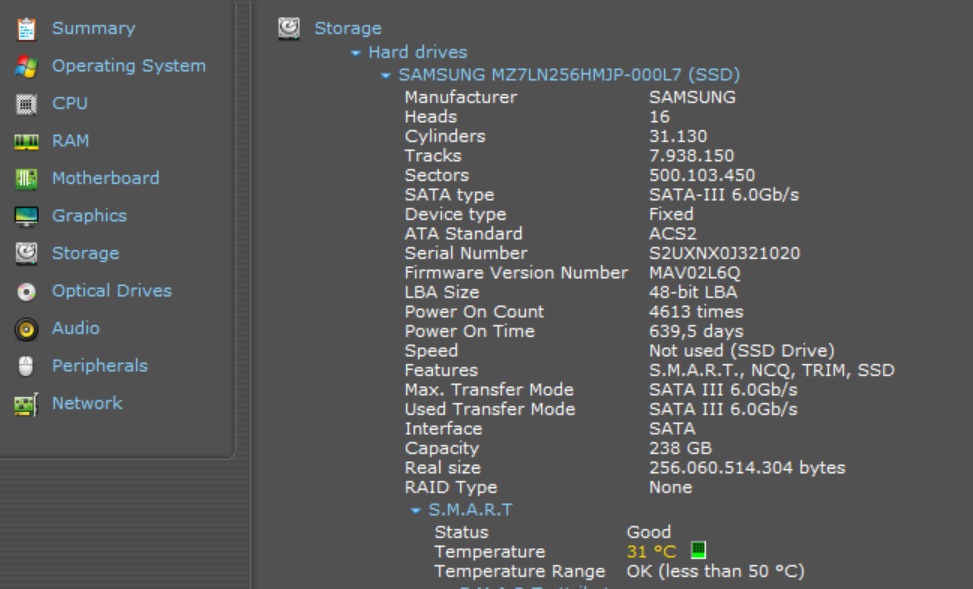Select the Audio speaker icon

click(x=27, y=329)
